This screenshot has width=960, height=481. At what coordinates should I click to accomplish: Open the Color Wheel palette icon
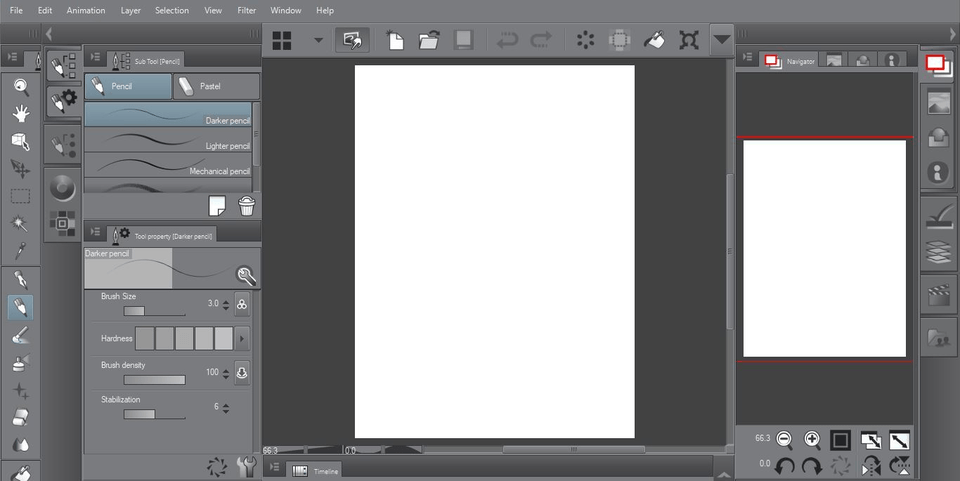coord(63,187)
